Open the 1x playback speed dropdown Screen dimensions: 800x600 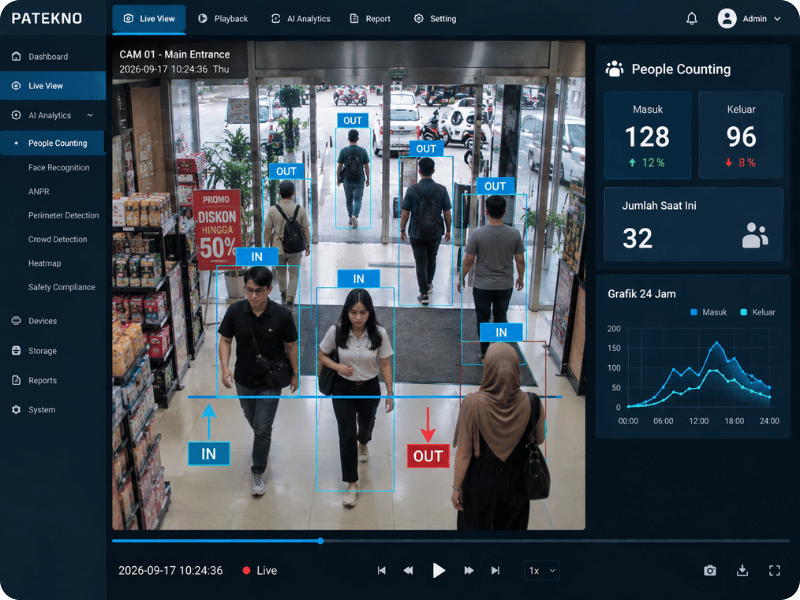pos(542,570)
